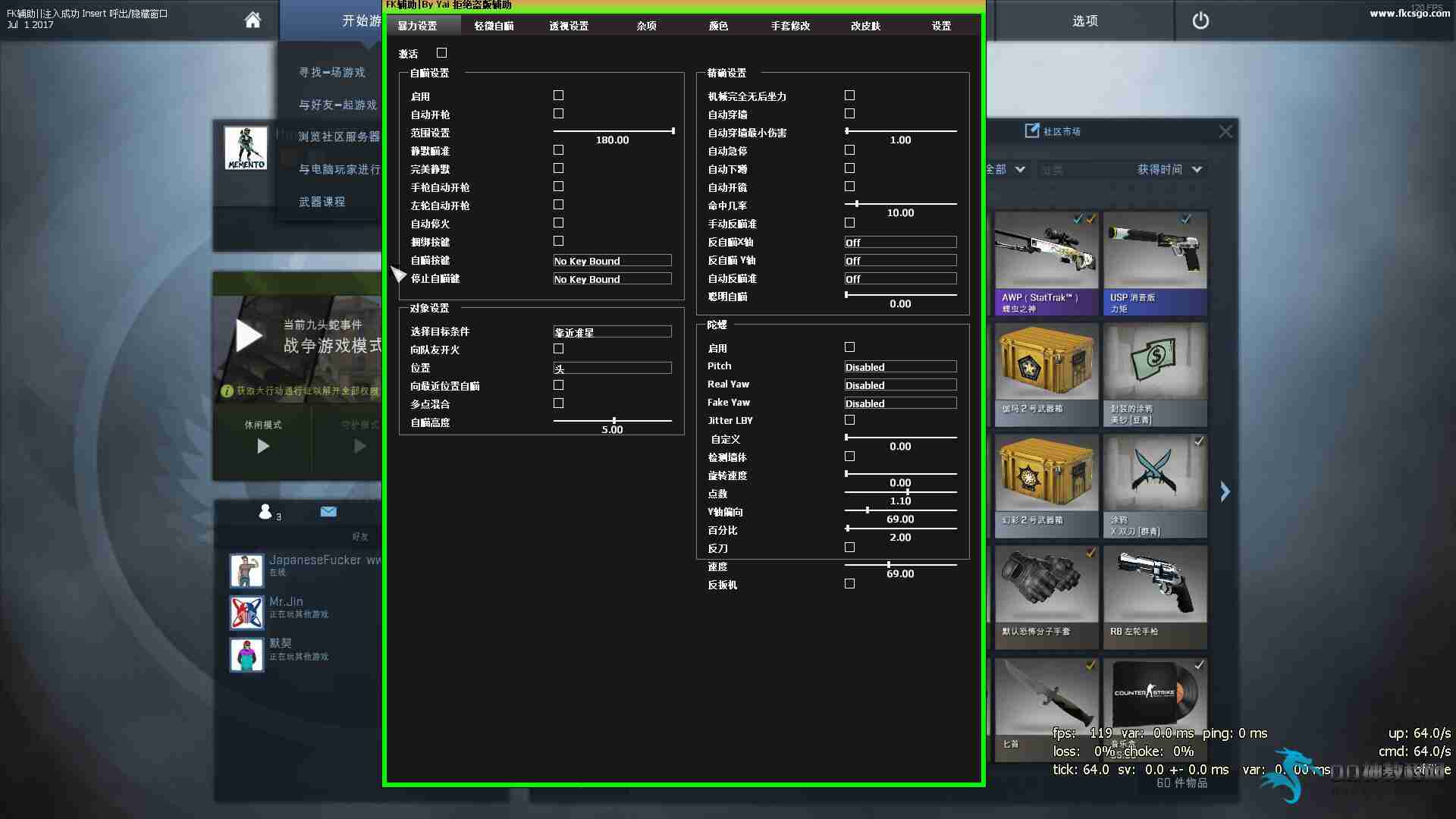Switch to the 改皮肤 tab

tap(865, 26)
